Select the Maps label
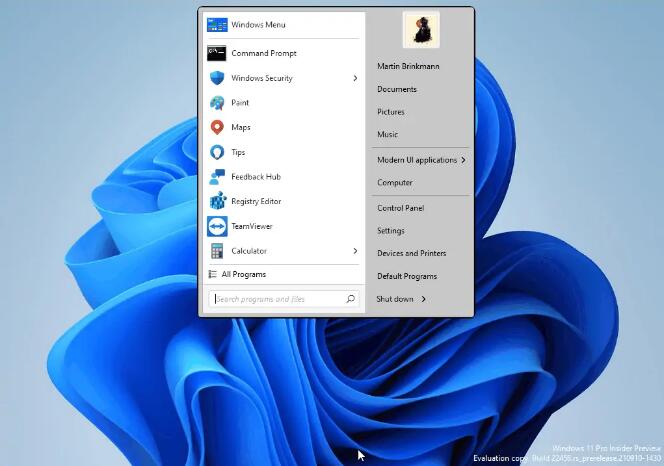 coord(241,128)
